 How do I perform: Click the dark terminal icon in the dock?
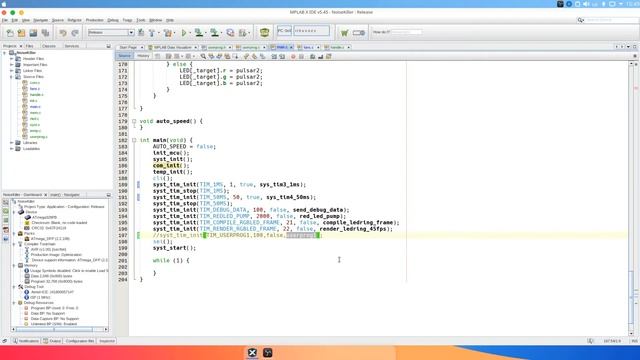pos(268,353)
